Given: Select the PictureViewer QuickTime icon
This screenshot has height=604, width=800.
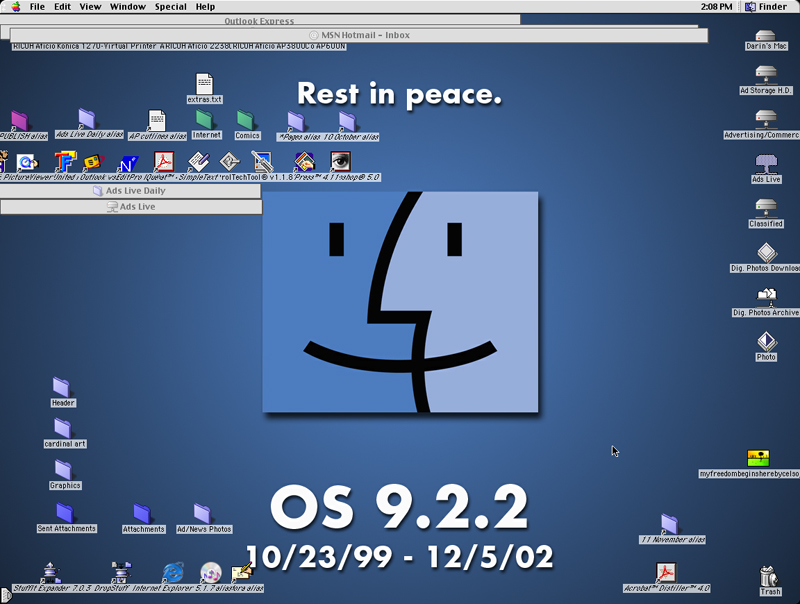Looking at the screenshot, I should (x=27, y=163).
